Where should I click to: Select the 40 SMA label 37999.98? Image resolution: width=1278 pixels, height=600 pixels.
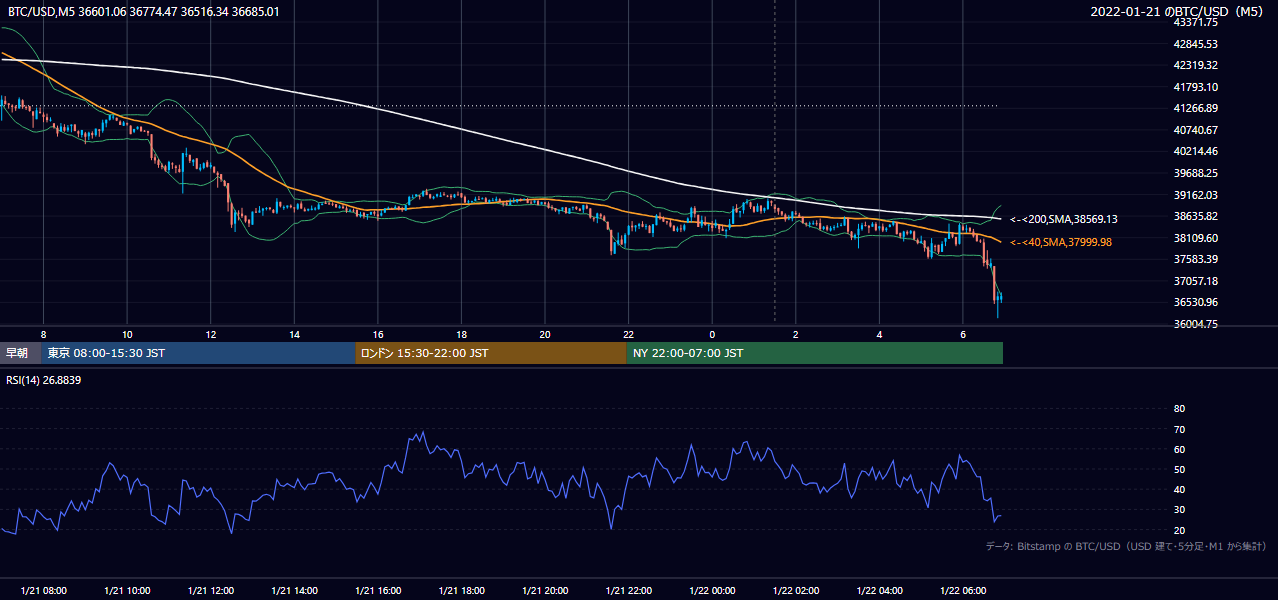tap(1061, 242)
